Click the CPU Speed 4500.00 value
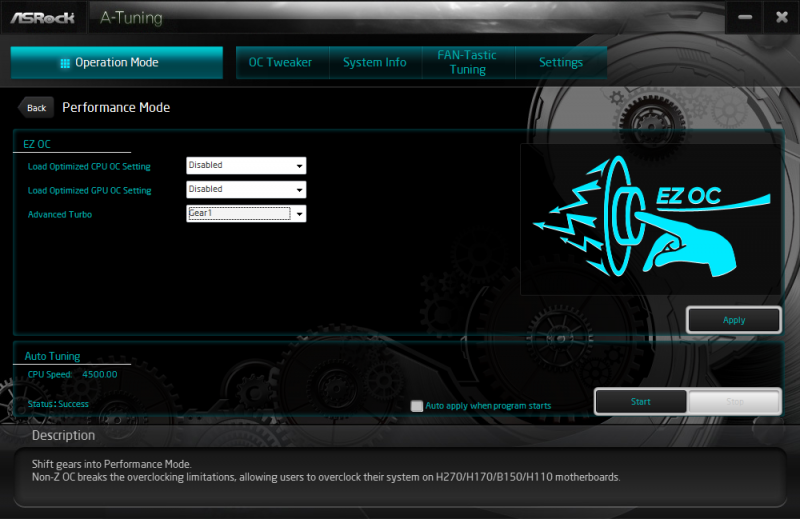This screenshot has height=519, width=800. tap(99, 374)
